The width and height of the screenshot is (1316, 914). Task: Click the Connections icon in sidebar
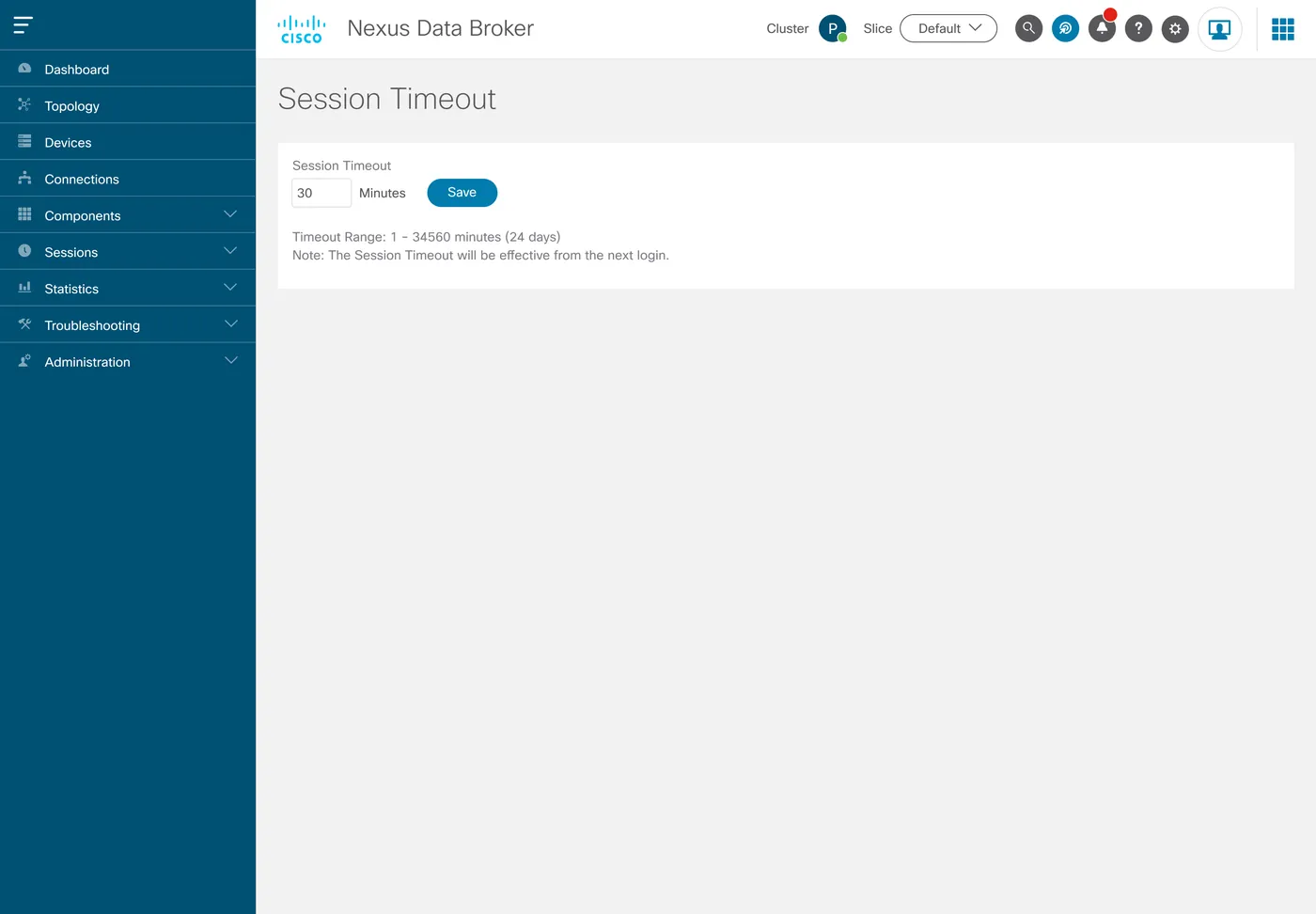pyautogui.click(x=24, y=179)
